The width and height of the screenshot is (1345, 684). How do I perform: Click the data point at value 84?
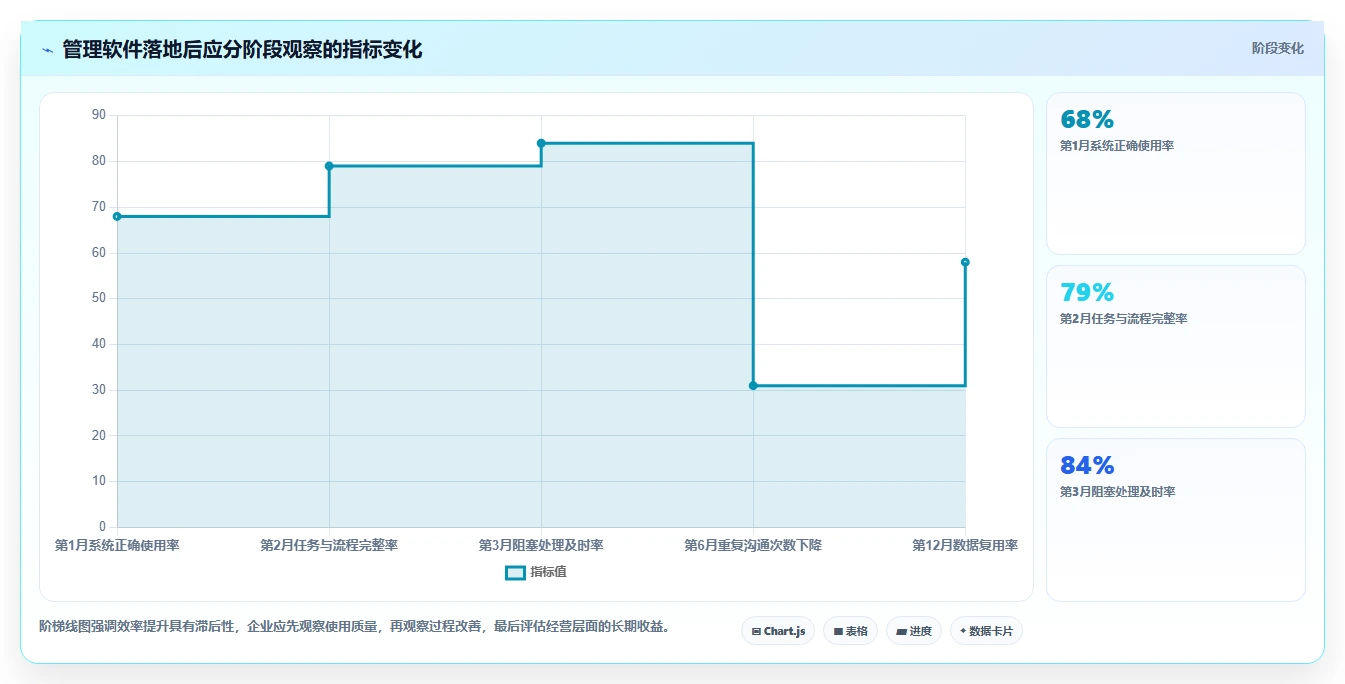(x=541, y=143)
